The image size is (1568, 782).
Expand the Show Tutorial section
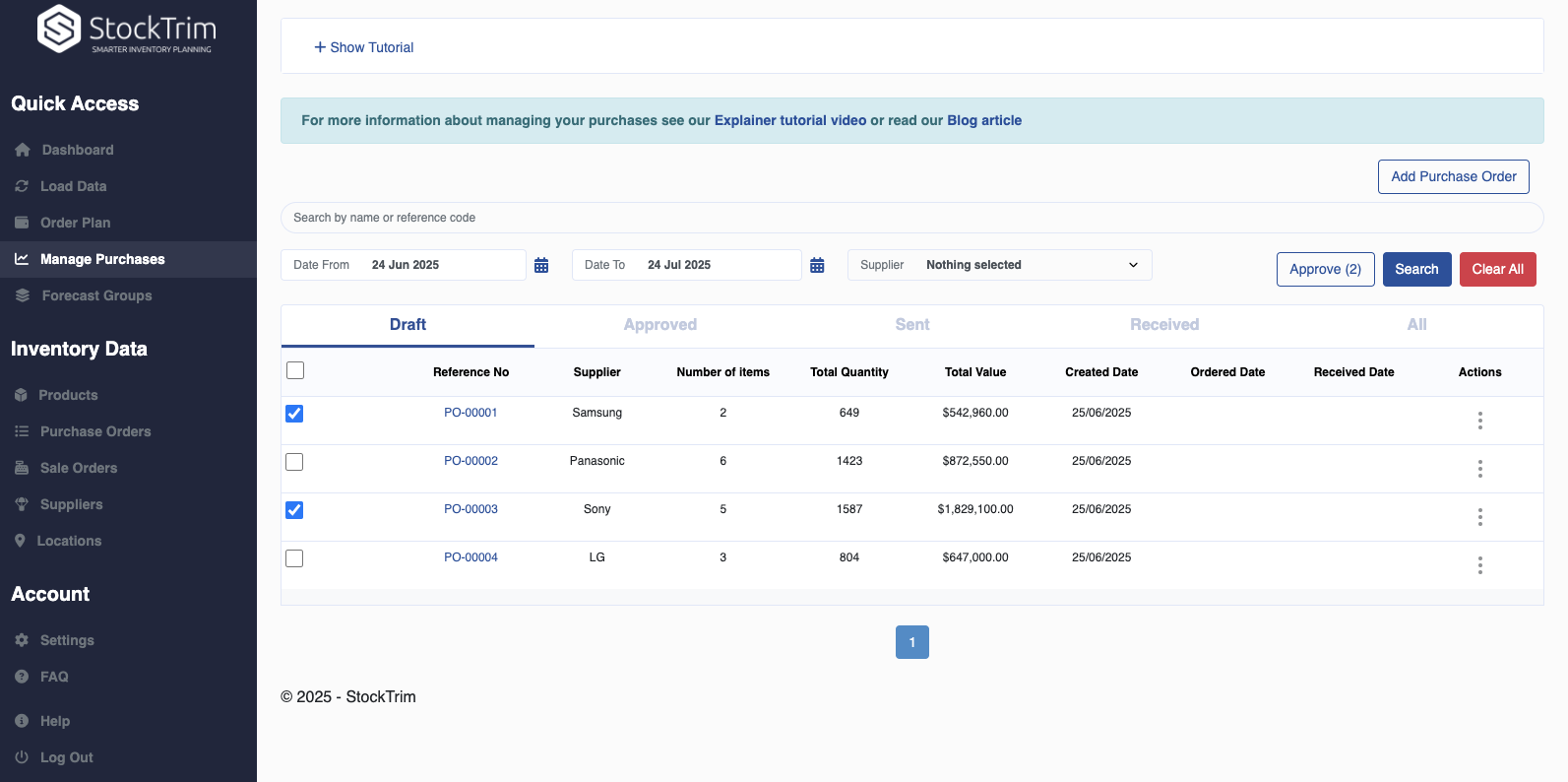click(363, 47)
